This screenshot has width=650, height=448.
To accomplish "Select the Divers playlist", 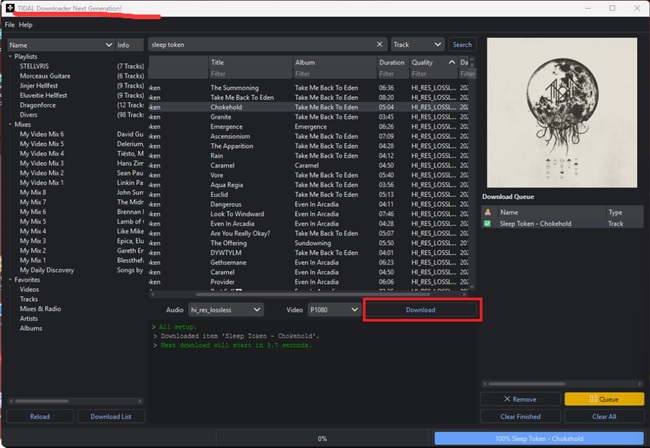I will tap(28, 115).
